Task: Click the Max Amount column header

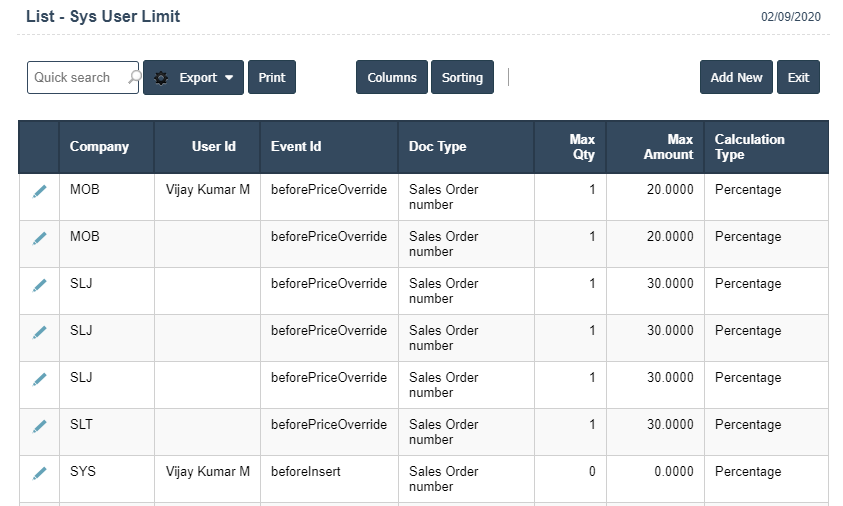Action: 668,147
